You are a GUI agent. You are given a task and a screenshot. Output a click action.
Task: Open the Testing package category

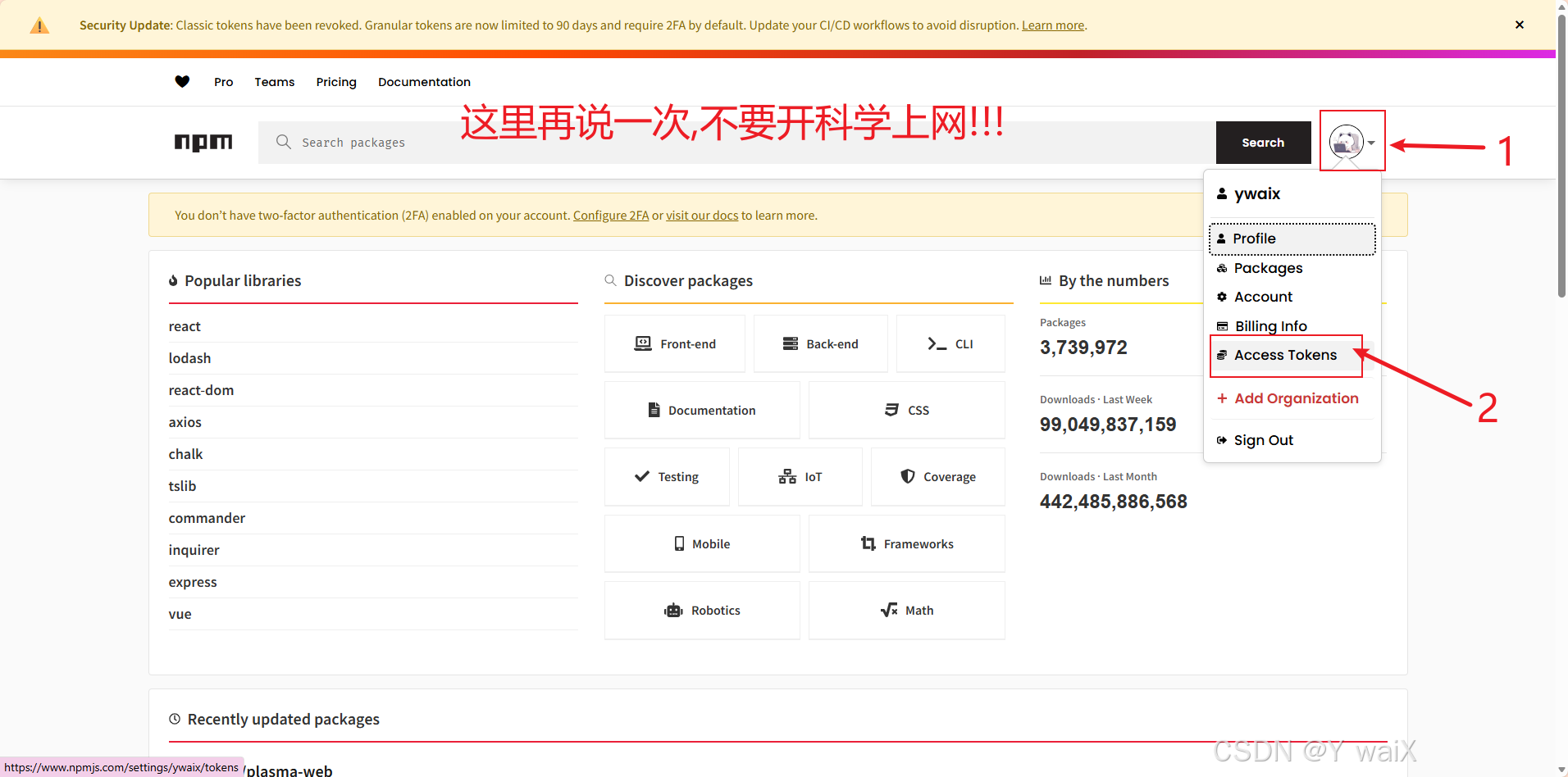click(667, 477)
